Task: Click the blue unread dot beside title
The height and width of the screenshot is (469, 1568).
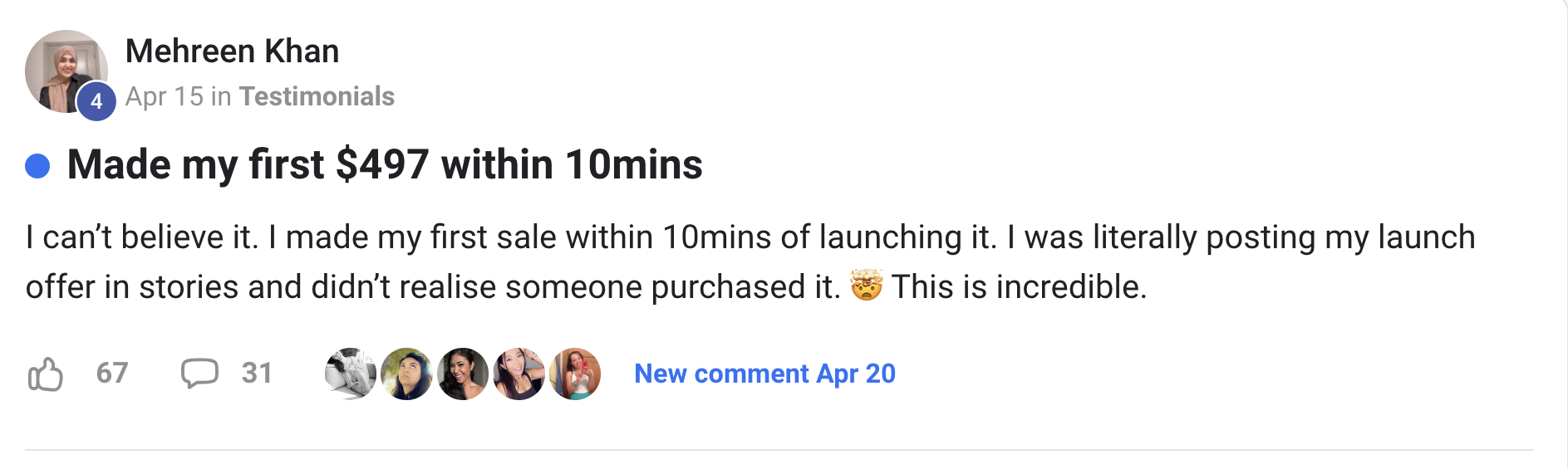Action: 37,166
